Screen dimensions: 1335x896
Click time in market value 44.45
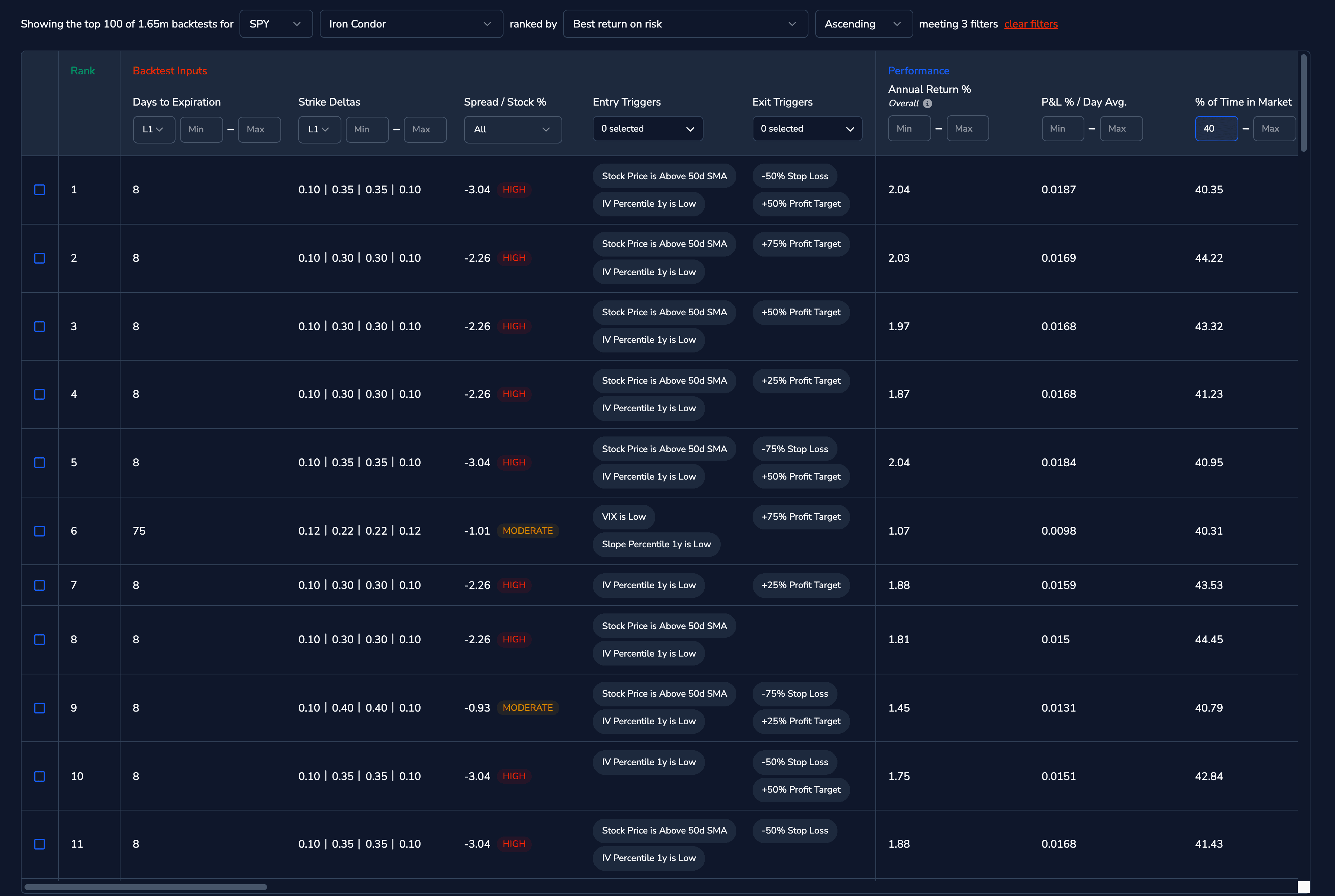pos(1209,639)
